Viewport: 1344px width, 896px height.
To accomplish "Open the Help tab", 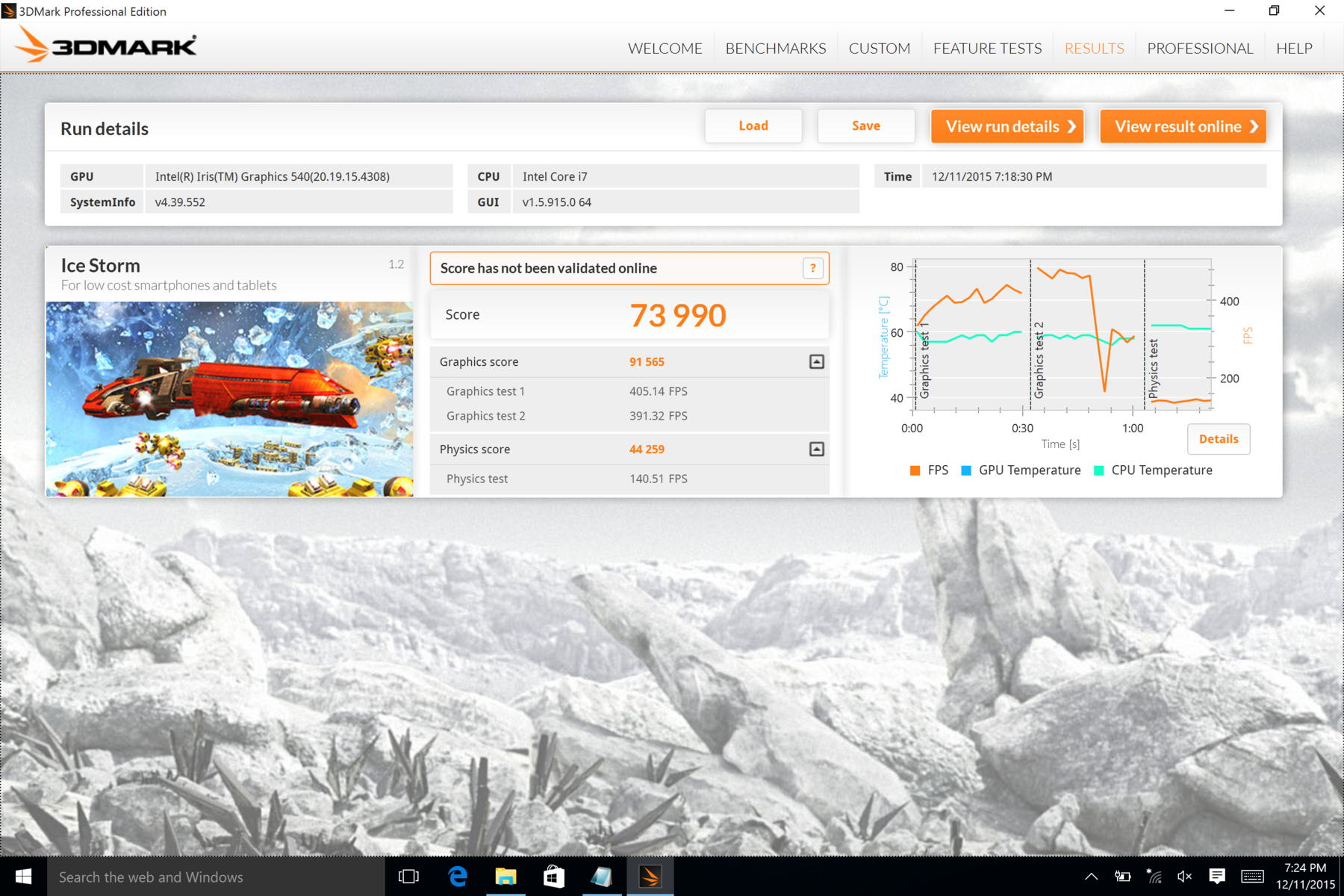I will point(1294,49).
